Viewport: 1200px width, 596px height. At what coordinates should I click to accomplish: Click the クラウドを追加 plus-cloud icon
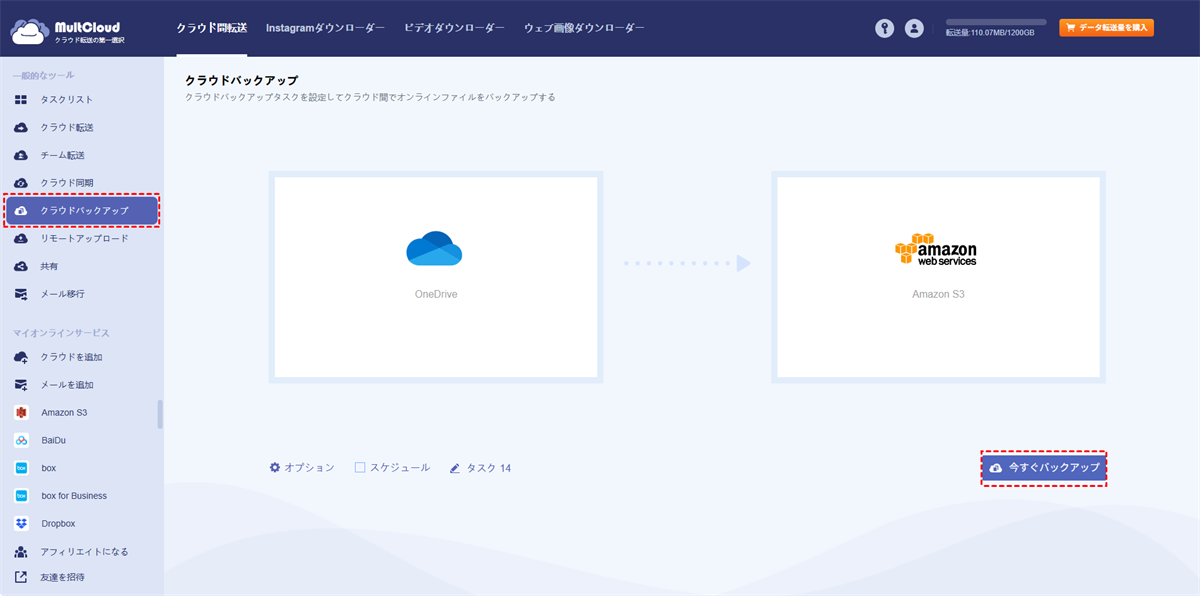tap(21, 357)
